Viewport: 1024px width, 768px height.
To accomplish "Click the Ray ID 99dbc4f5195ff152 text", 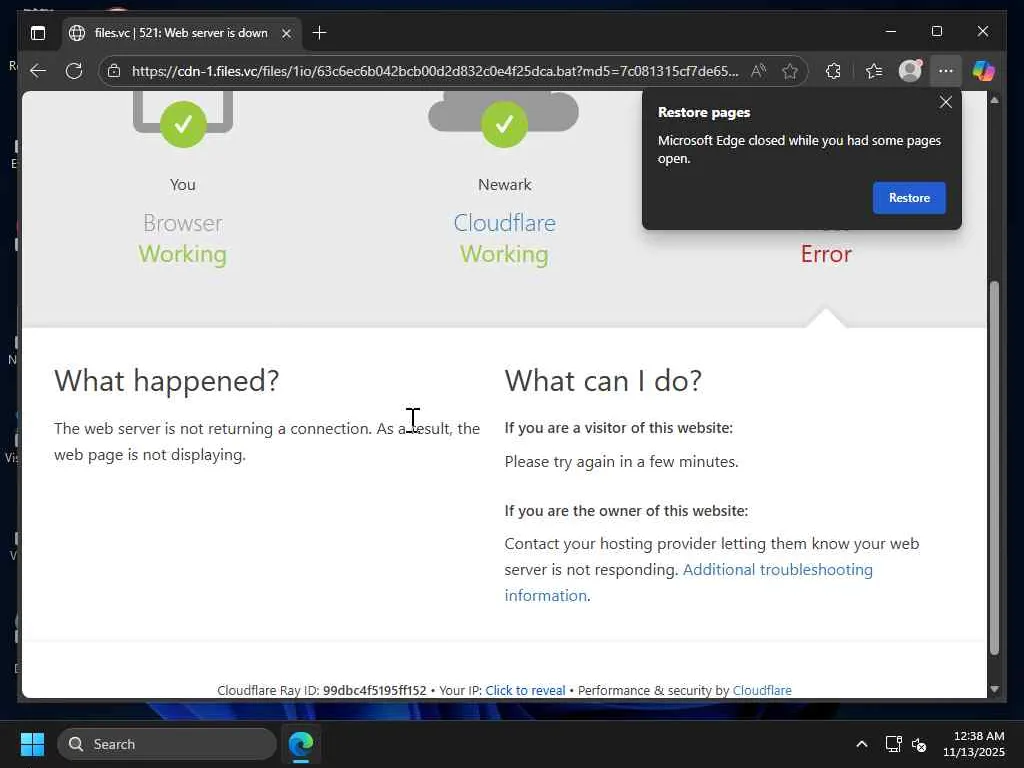I will pyautogui.click(x=374, y=690).
